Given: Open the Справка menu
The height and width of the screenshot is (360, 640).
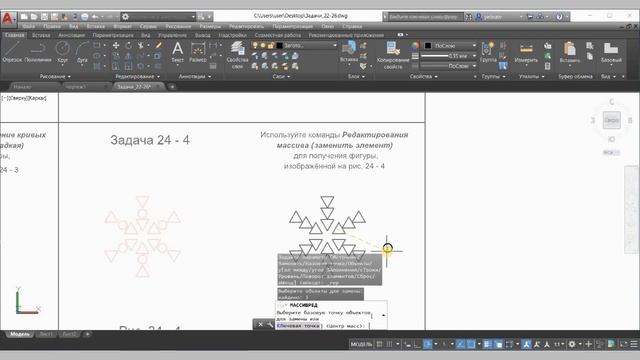Looking at the screenshot, I should [352, 26].
